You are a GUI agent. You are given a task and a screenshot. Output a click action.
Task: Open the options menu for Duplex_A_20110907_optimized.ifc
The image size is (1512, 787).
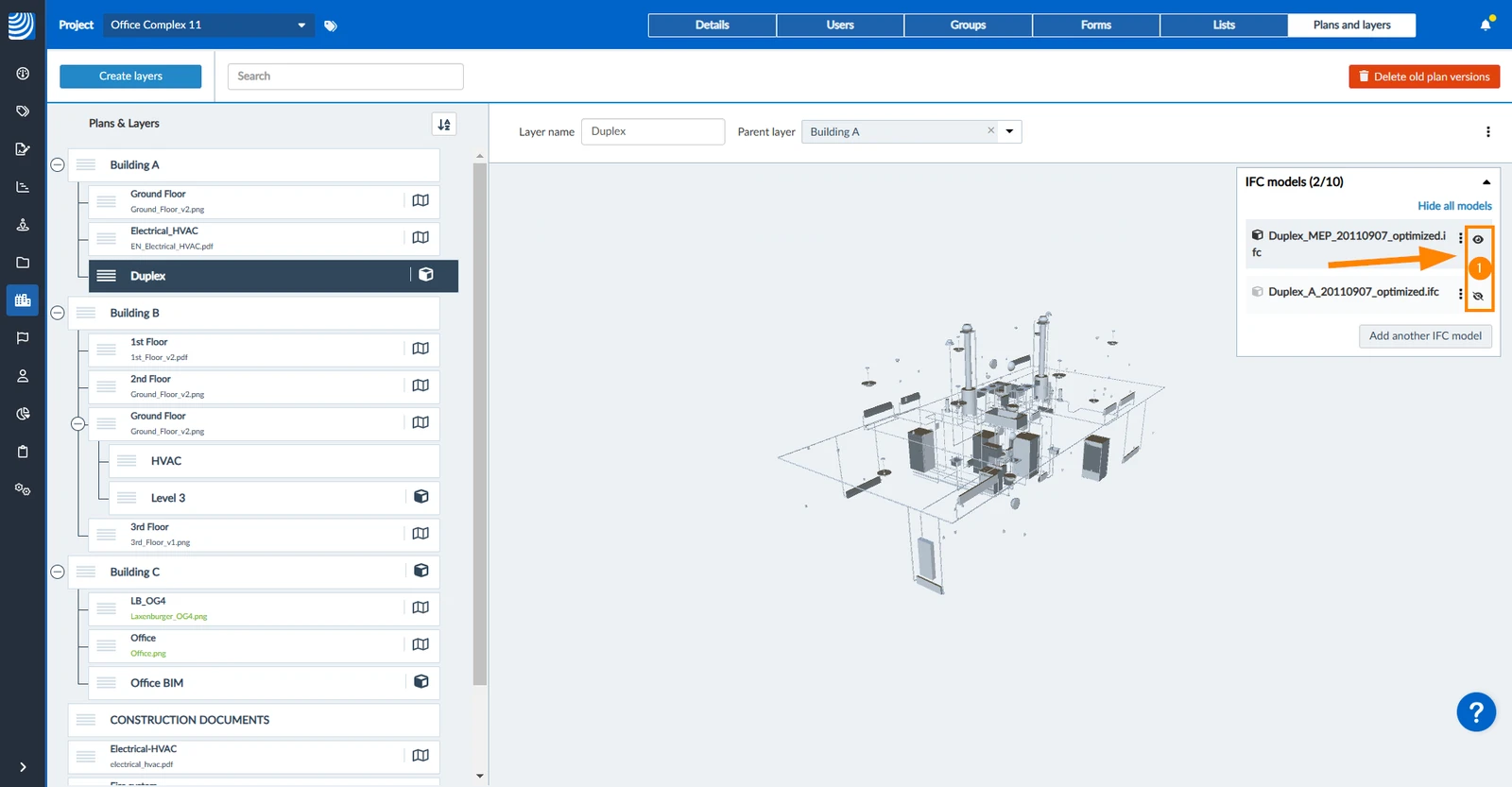coord(1460,293)
